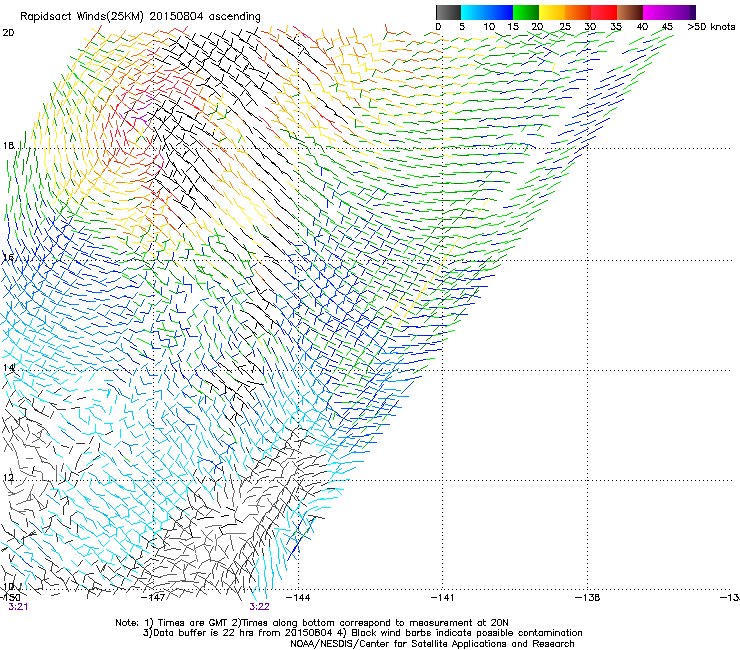Click the '-138' longitude axis label
Viewport: 740px width, 650px height.
(588, 598)
